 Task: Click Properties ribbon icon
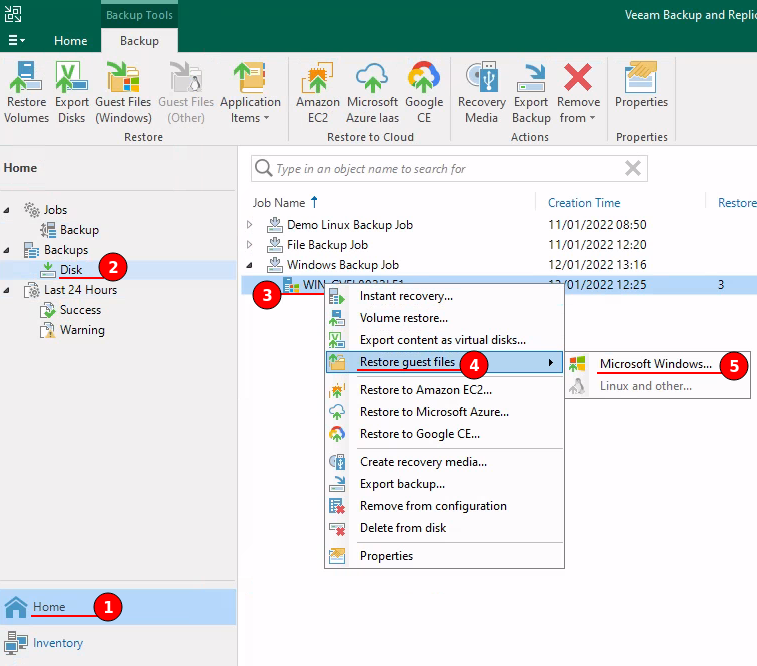point(641,84)
